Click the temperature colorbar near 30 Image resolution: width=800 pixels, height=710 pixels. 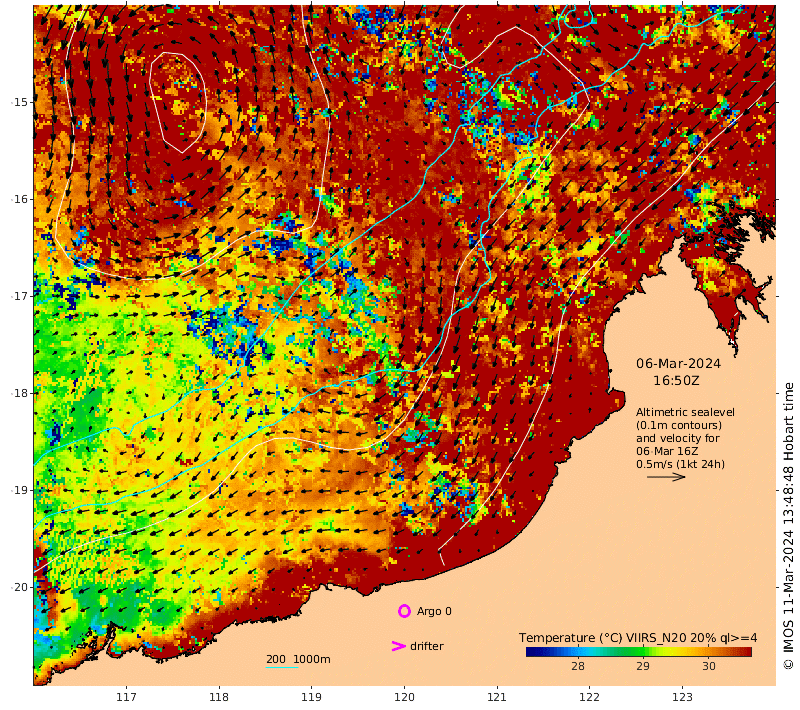[x=708, y=651]
